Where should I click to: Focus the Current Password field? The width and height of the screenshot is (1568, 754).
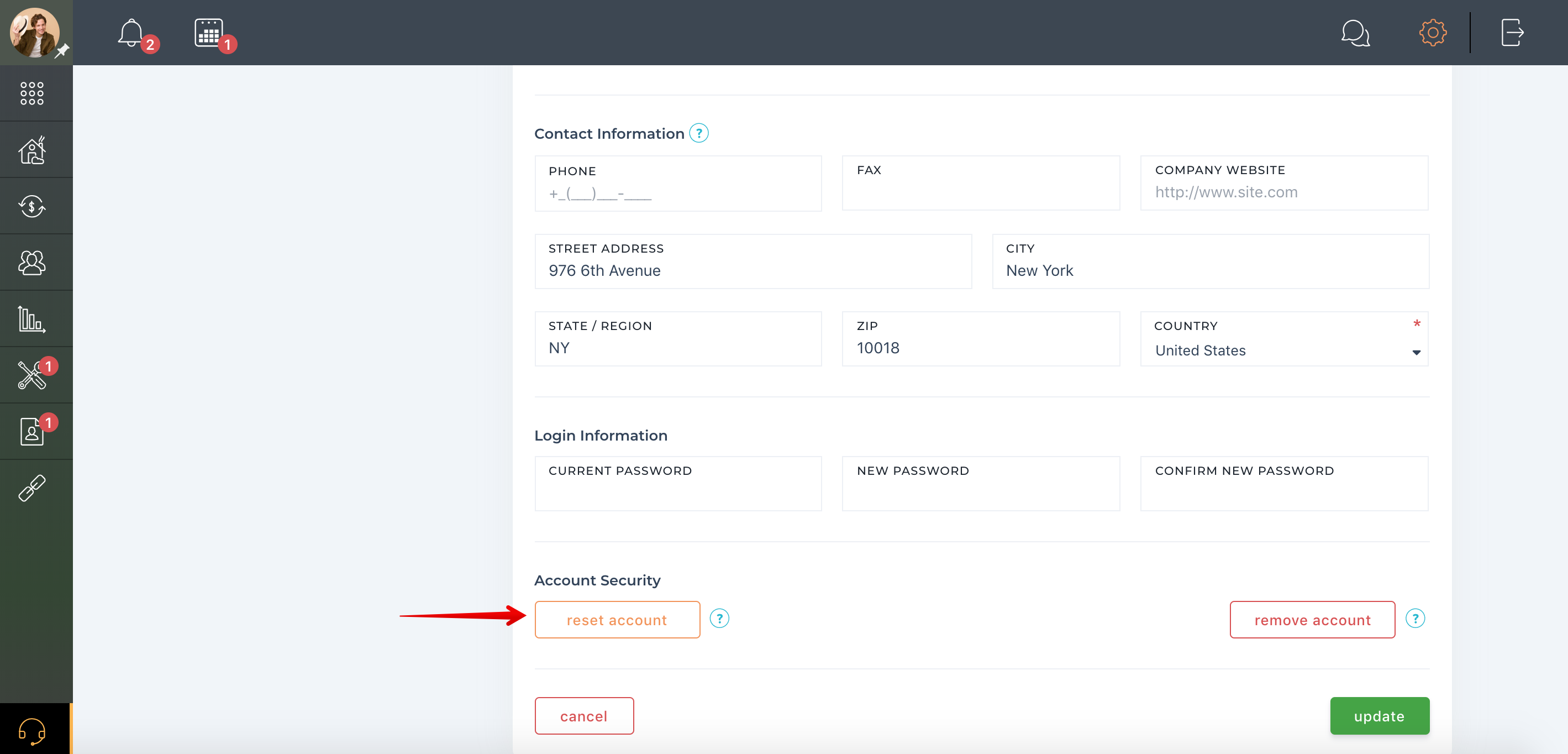pyautogui.click(x=678, y=484)
